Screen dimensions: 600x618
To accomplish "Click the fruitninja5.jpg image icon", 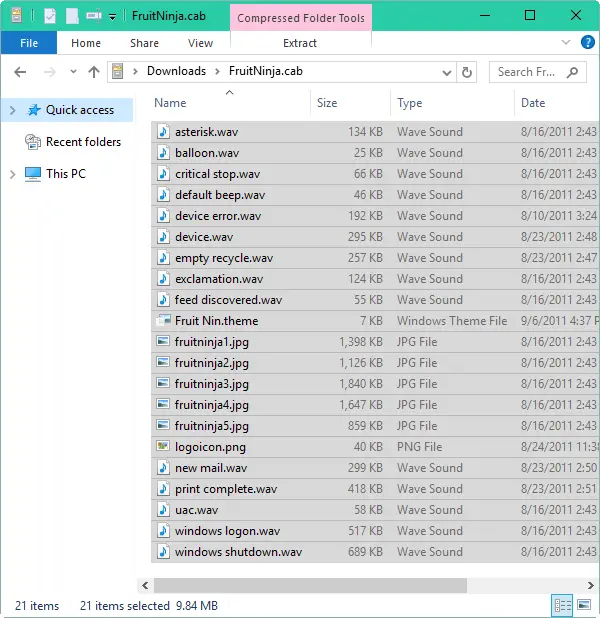I will click(x=163, y=425).
